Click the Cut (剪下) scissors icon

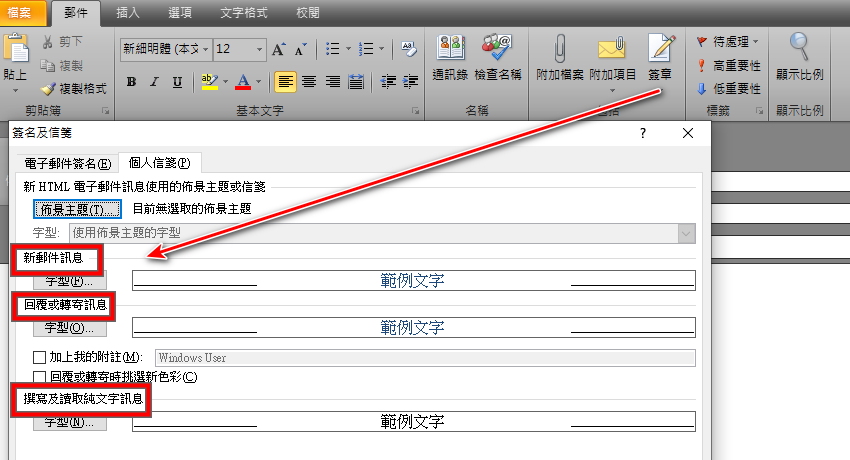[x=48, y=41]
